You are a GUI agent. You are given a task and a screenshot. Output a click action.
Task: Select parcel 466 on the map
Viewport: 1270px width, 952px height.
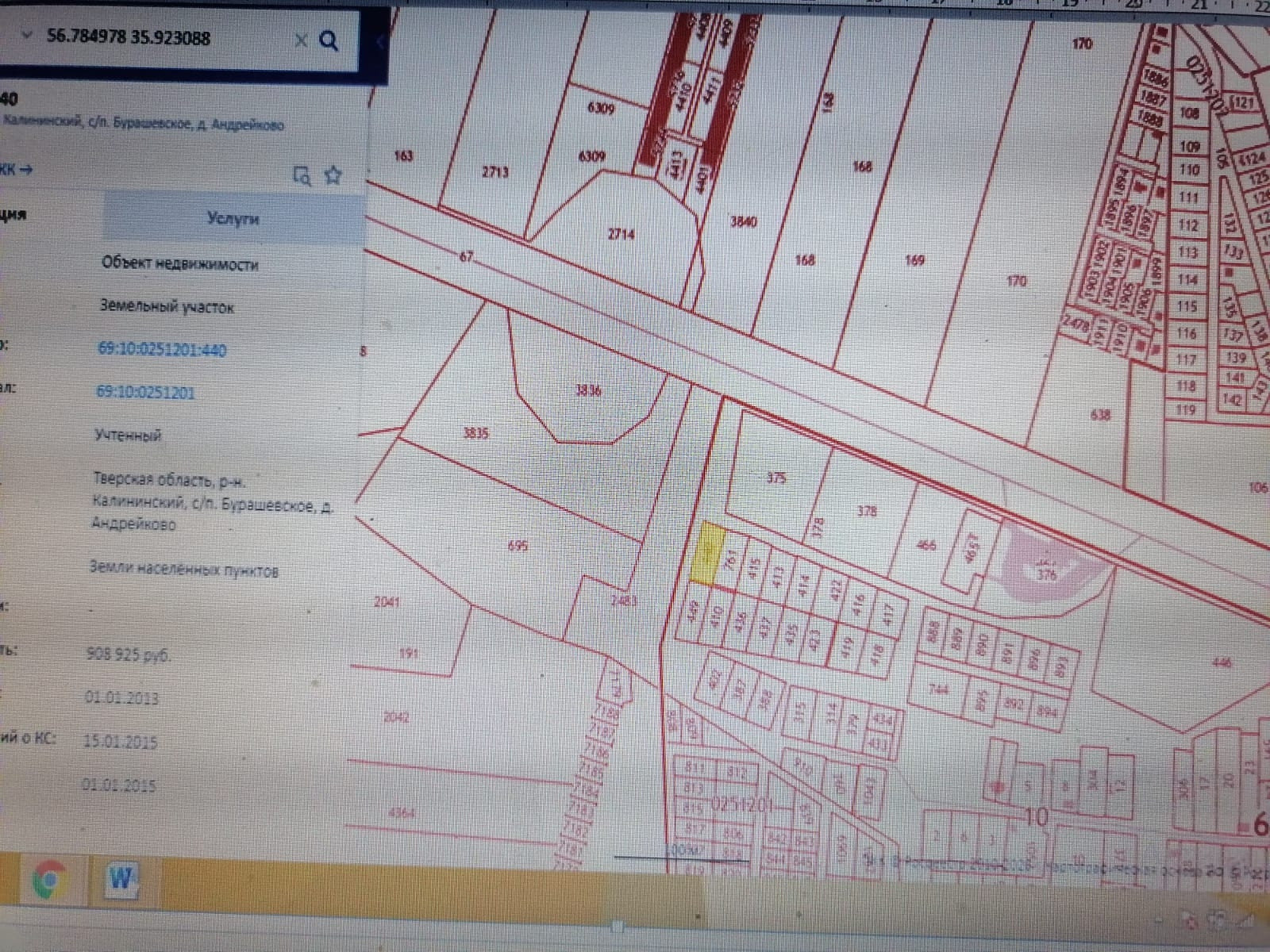[x=926, y=545]
